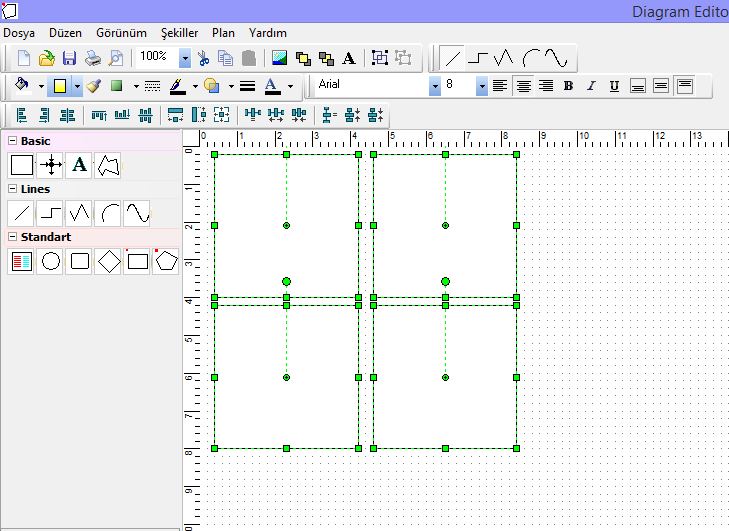The height and width of the screenshot is (531, 729).
Task: Open the line thickness icon
Action: pyautogui.click(x=247, y=86)
